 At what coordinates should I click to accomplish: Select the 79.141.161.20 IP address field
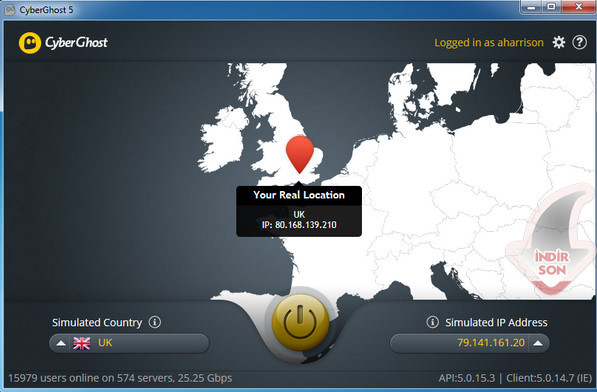tap(469, 343)
